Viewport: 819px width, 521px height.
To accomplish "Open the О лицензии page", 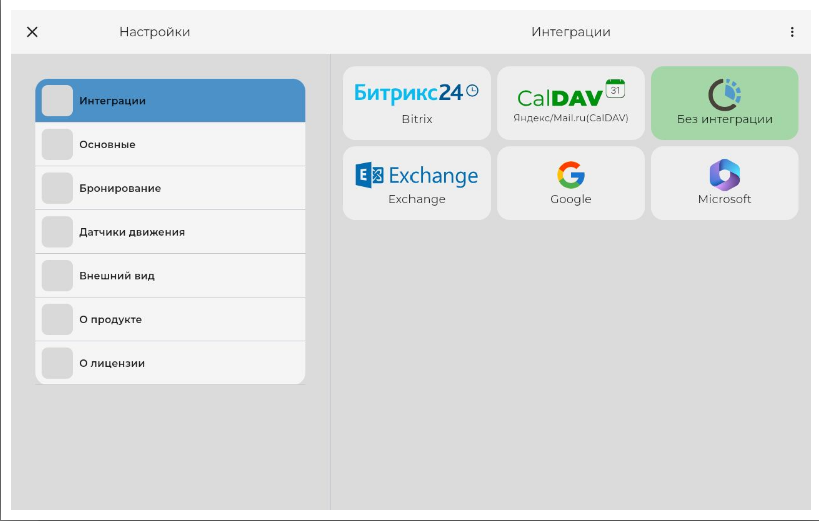I will coord(170,363).
